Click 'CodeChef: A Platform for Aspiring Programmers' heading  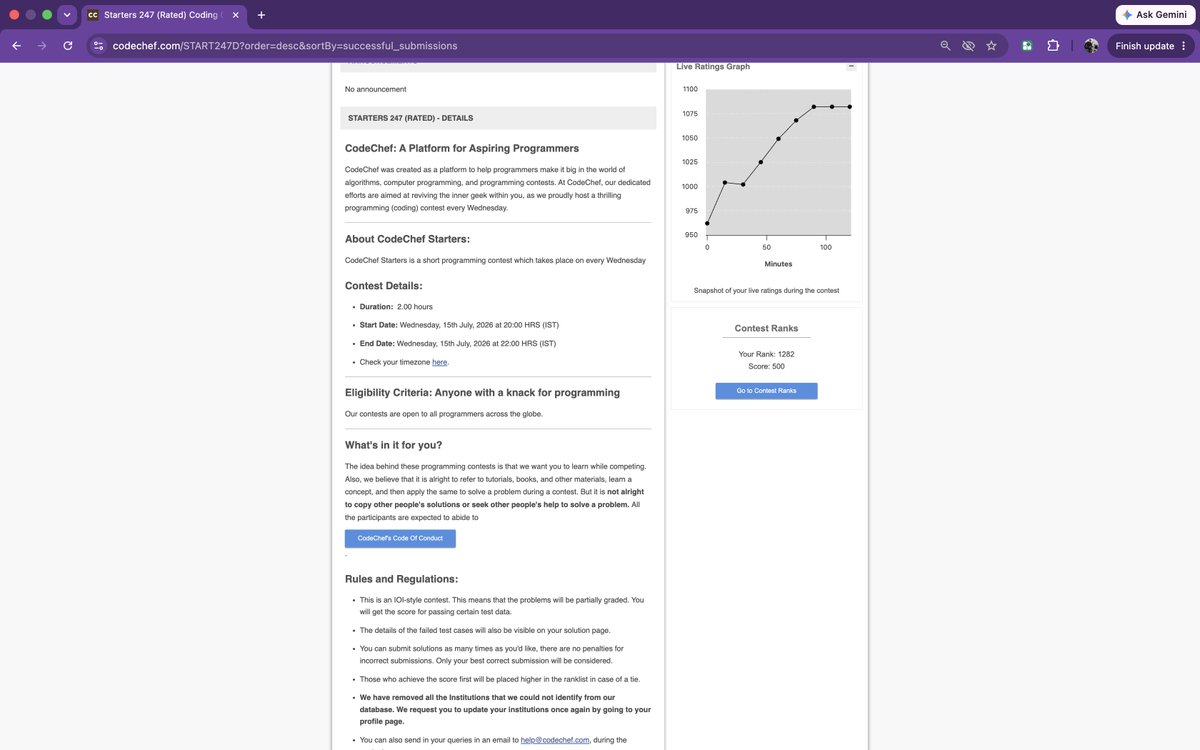pyautogui.click(x=462, y=148)
